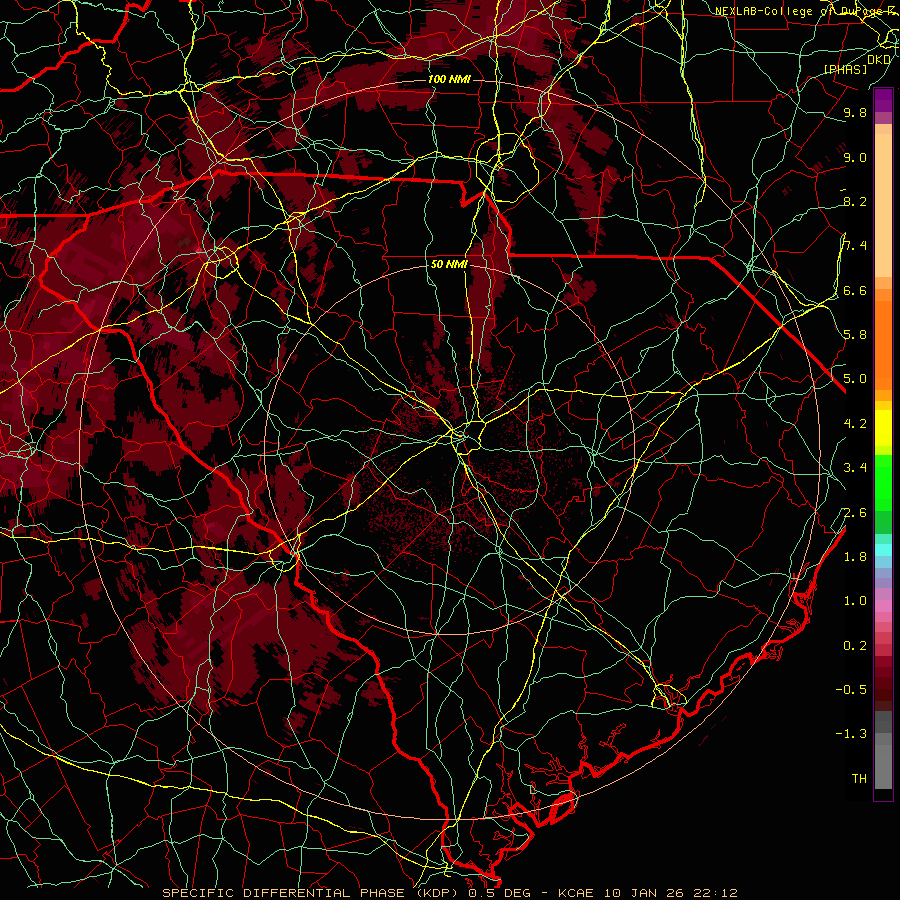
Task: Pick the purple segment atop the color bar
Action: (x=883, y=100)
